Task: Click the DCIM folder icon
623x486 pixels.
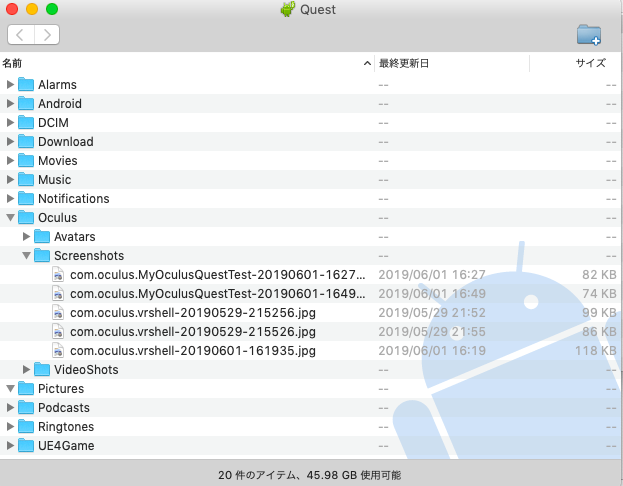Action: pos(26,122)
